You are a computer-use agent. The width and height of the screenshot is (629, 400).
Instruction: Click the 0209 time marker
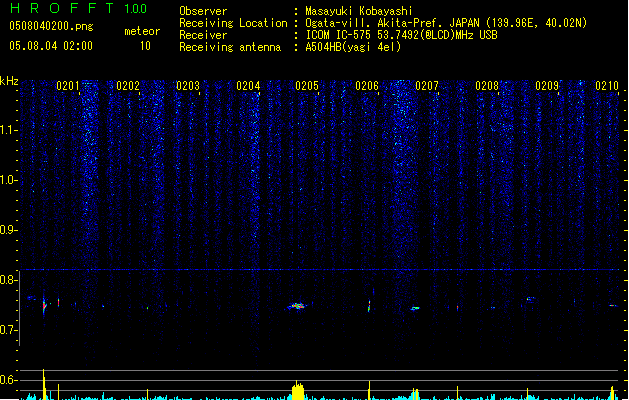pos(547,85)
